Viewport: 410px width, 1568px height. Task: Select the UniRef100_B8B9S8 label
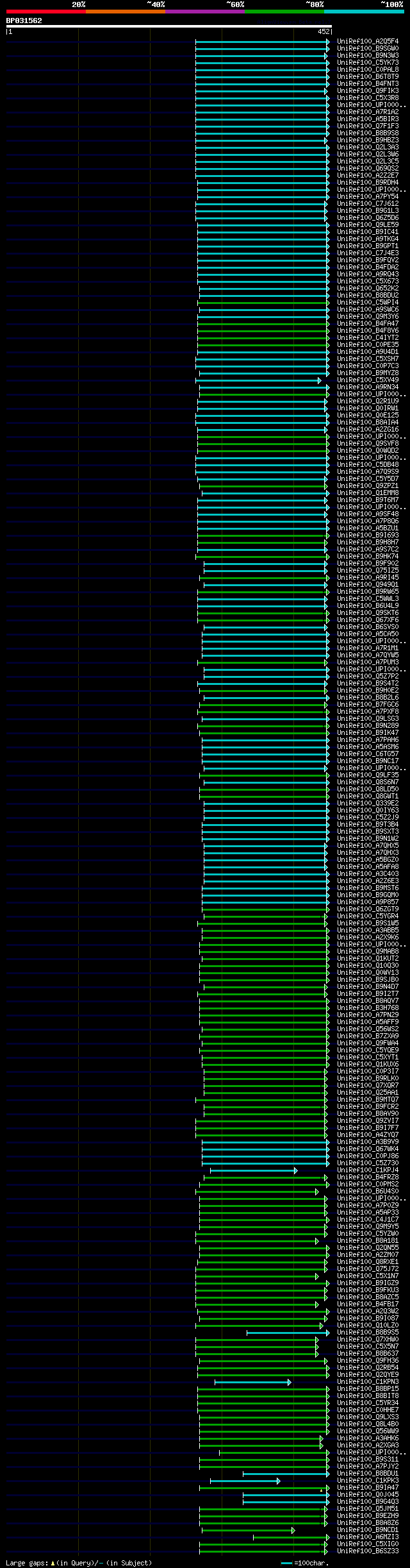(x=368, y=133)
